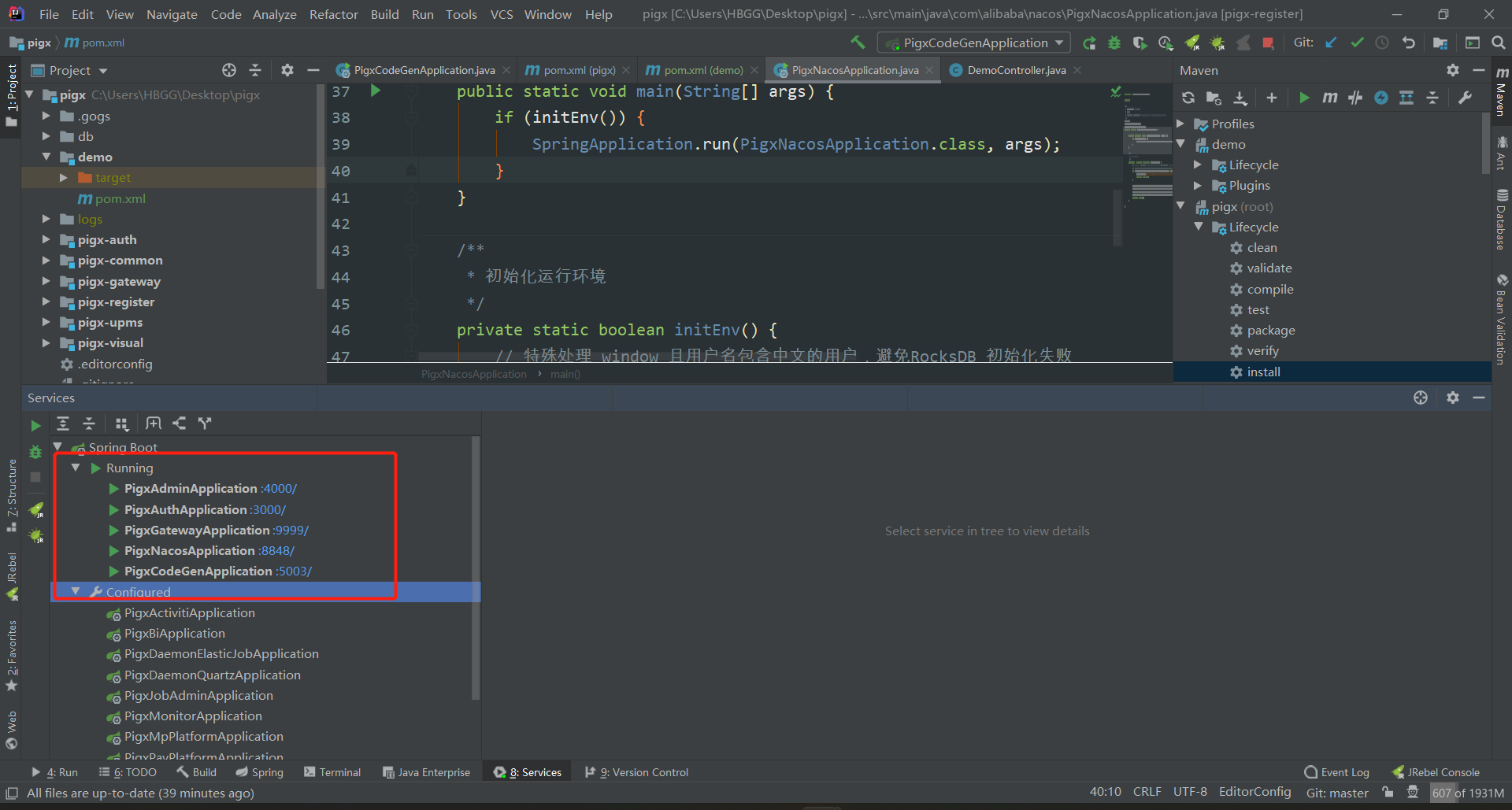Viewport: 1512px width, 810px height.
Task: Run Maven build green play icon
Action: [1304, 98]
